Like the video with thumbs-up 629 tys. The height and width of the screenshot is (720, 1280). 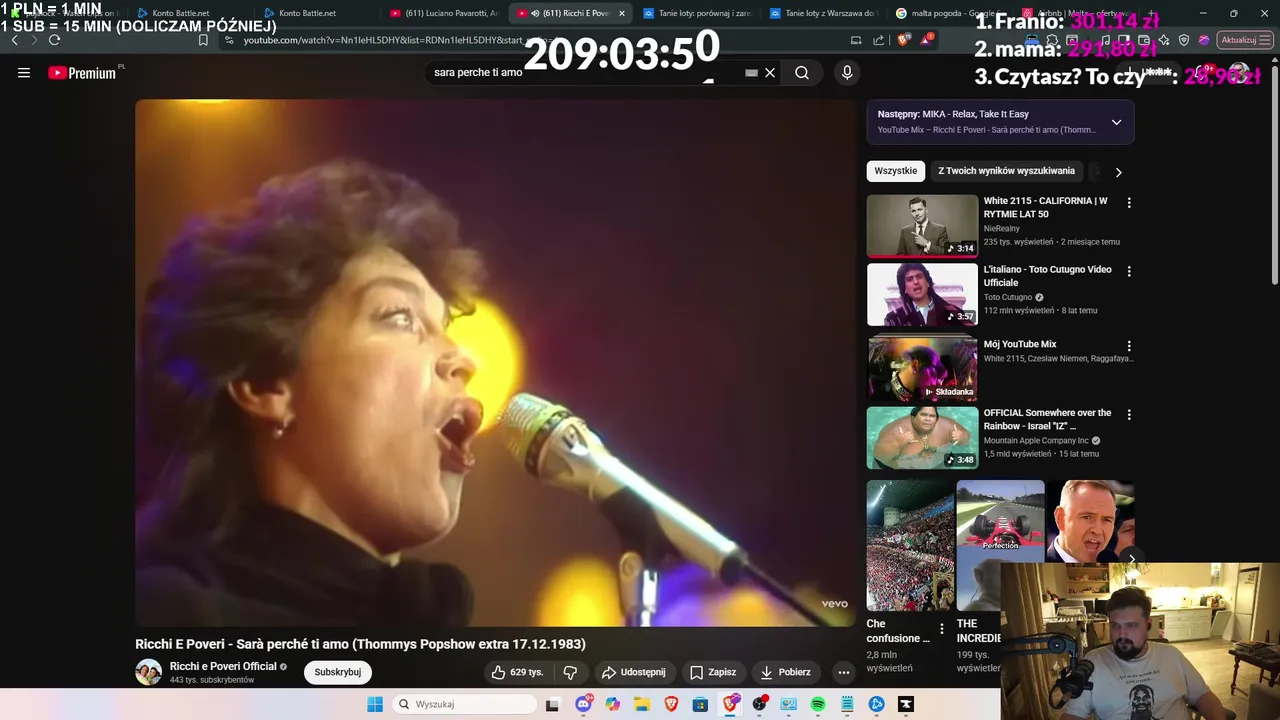click(x=517, y=672)
